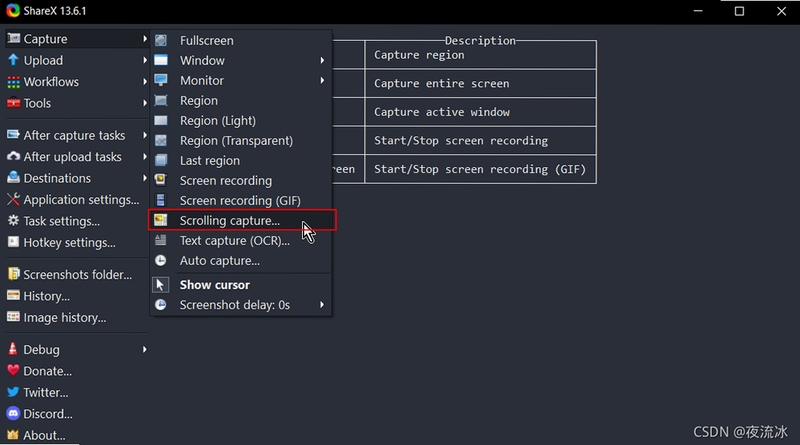Click the Discord icon in sidebar
This screenshot has width=800, height=445.
(13, 413)
